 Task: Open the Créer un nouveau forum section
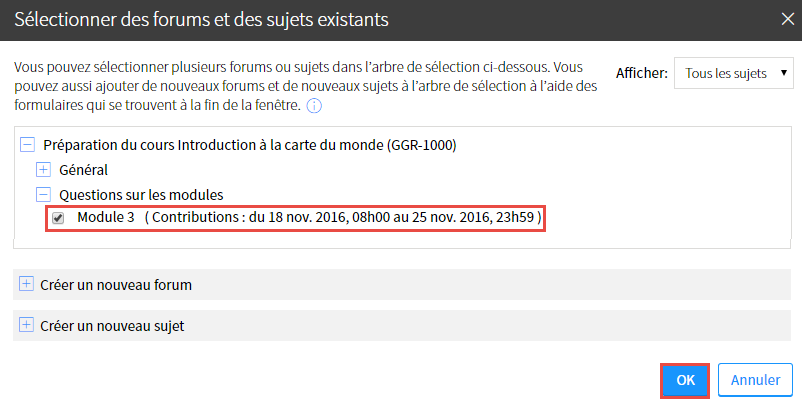pos(402,284)
